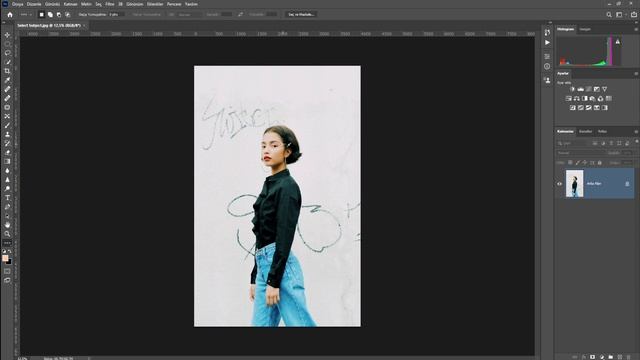The image size is (640, 360).
Task: Toggle lock position
Action: tap(585, 162)
